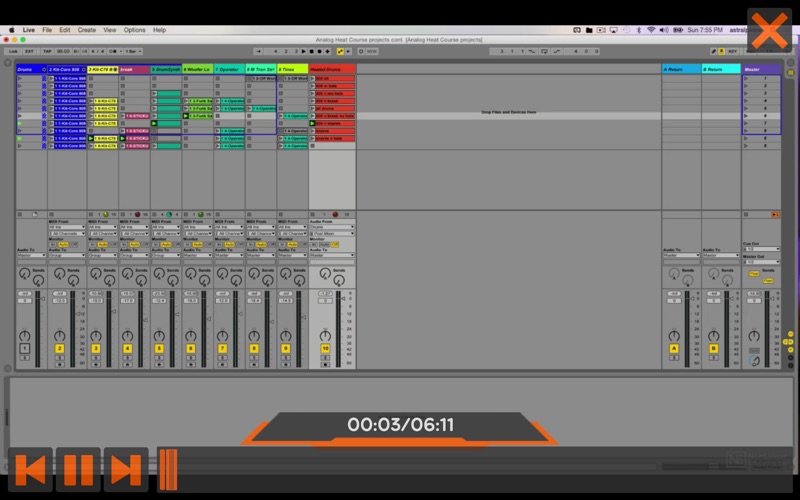
Task: Toggle the yellow automation arm button
Action: (340, 52)
